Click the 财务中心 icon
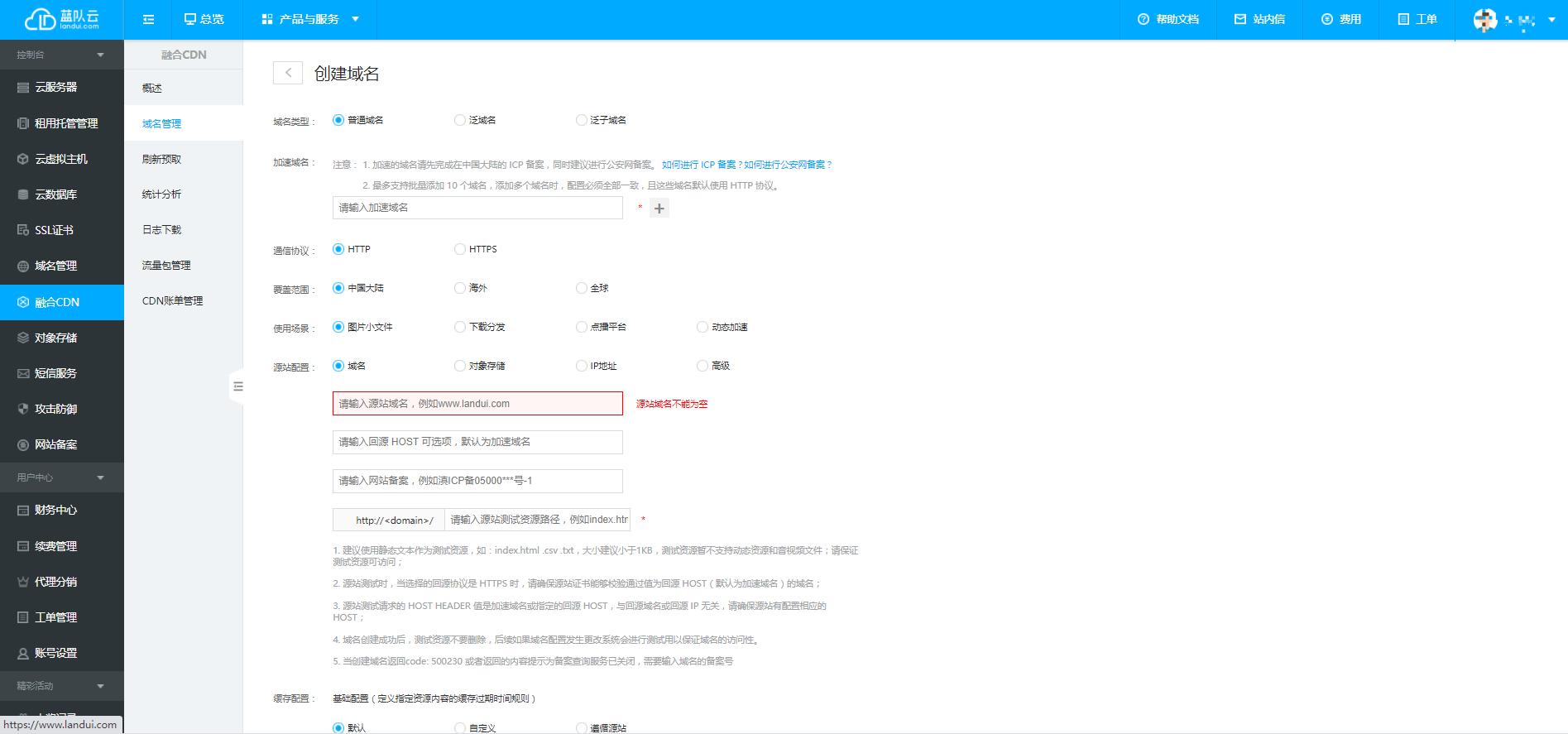The image size is (1568, 734). [23, 511]
